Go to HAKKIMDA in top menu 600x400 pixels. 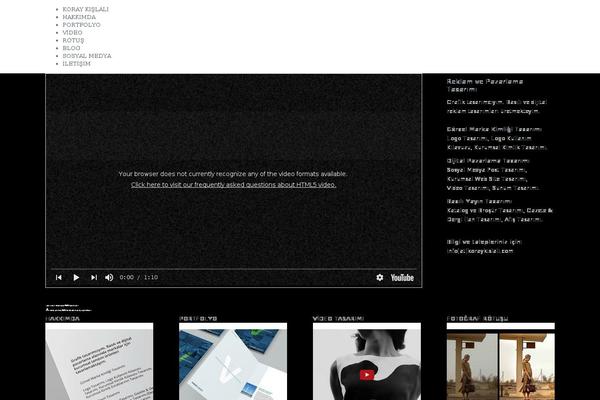coord(79,17)
